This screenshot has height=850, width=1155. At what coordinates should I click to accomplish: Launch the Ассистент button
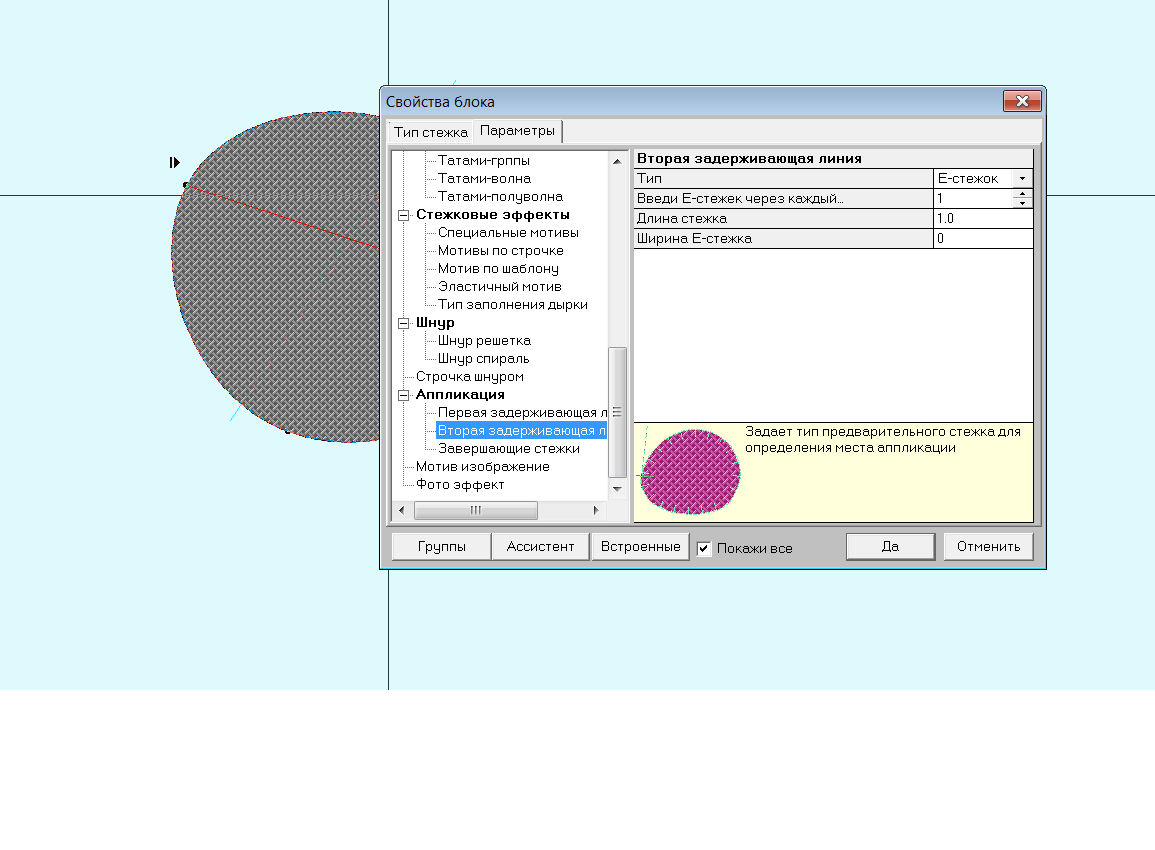tap(540, 546)
